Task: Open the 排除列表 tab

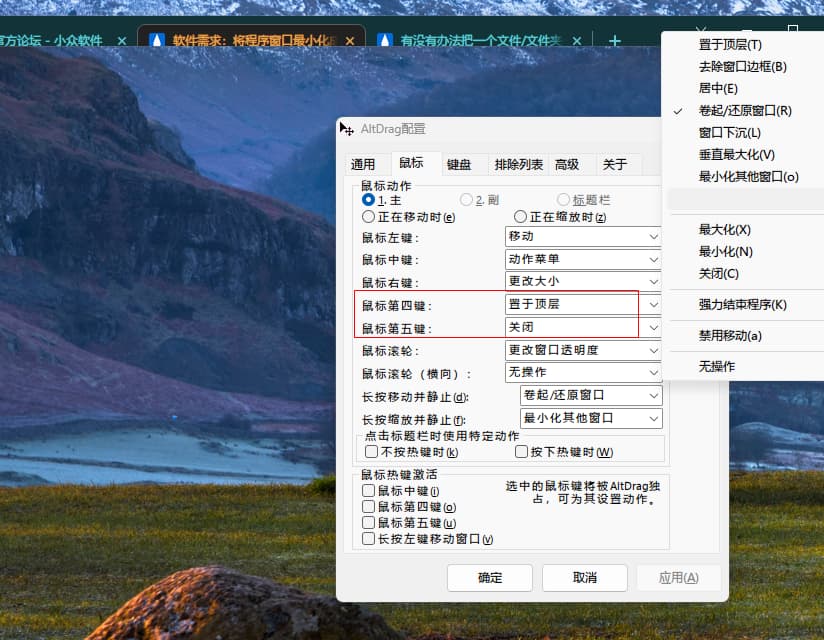Action: 518,164
